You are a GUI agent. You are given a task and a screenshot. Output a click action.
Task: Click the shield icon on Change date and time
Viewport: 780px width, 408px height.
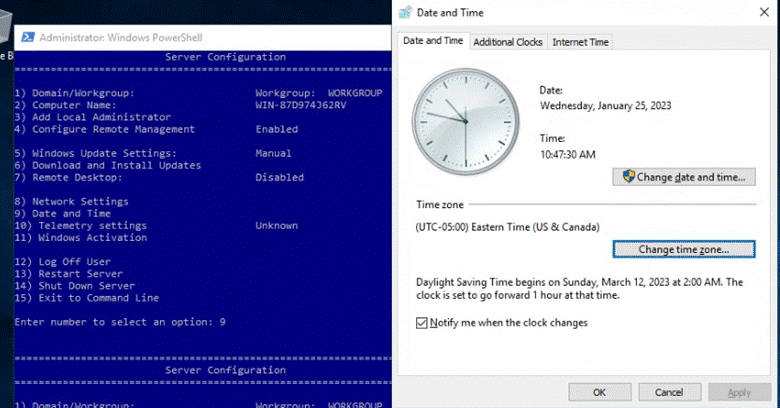[629, 176]
